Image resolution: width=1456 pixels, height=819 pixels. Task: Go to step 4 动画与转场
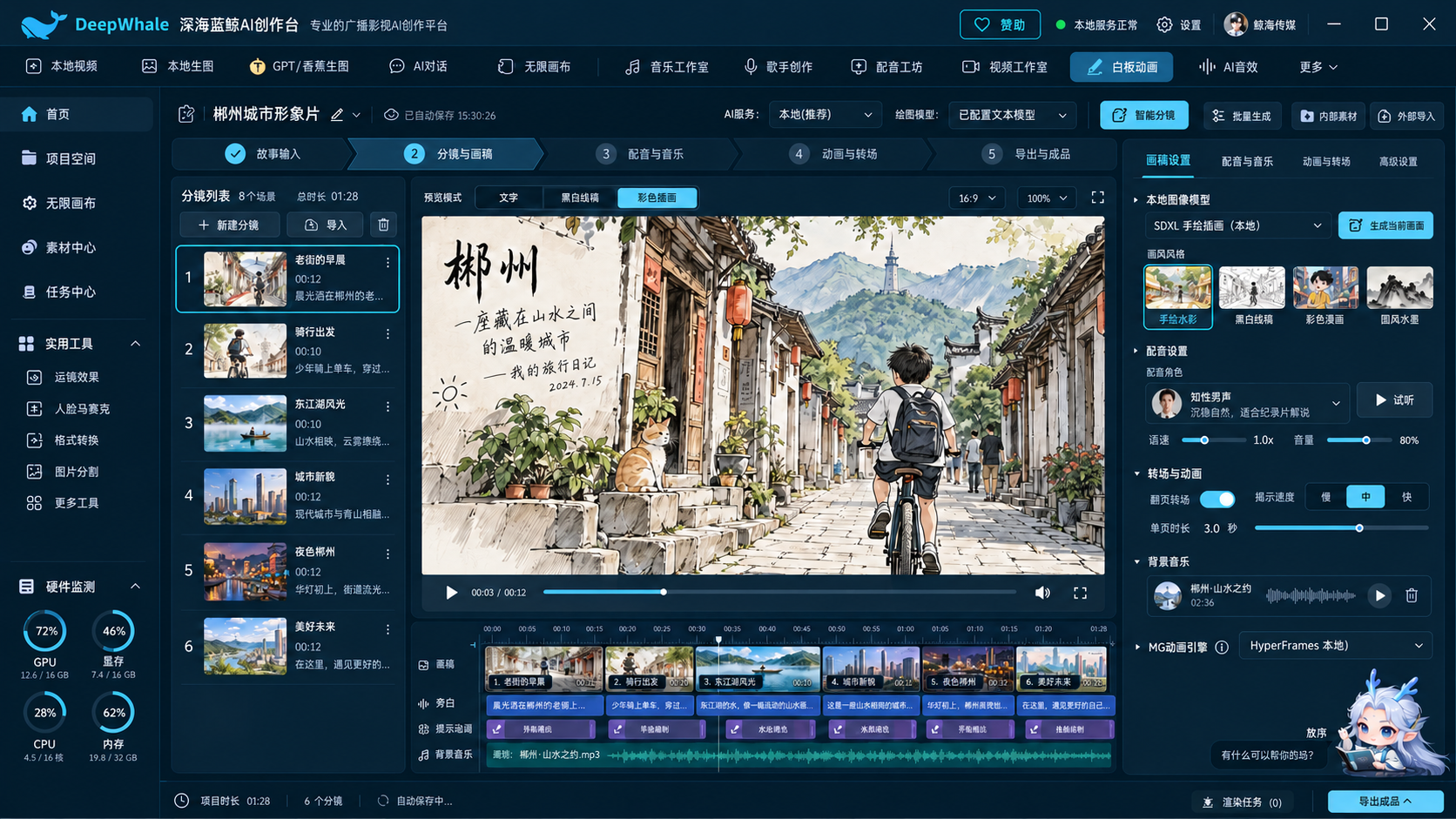tap(834, 154)
